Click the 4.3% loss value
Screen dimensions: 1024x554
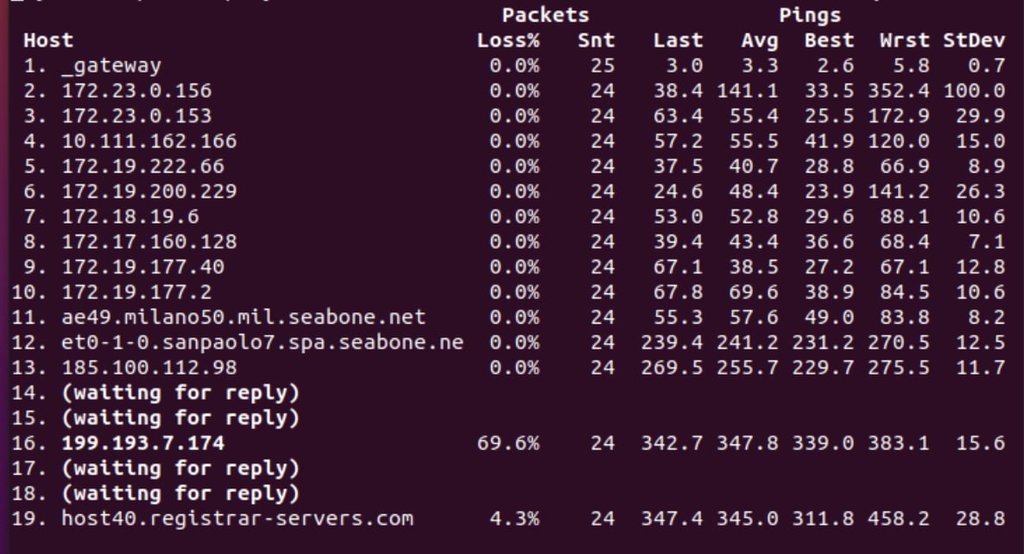click(x=515, y=519)
